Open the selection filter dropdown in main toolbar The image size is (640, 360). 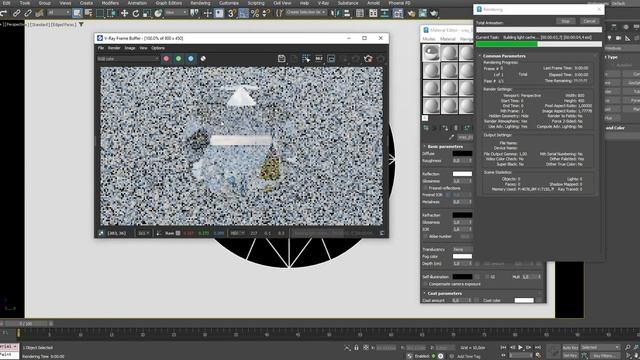coord(59,13)
